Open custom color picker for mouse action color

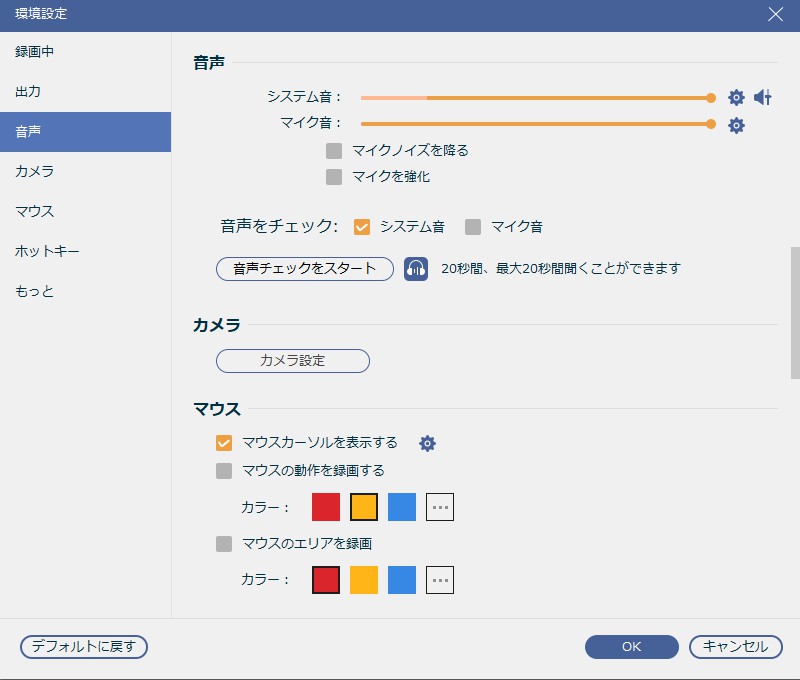click(x=438, y=506)
